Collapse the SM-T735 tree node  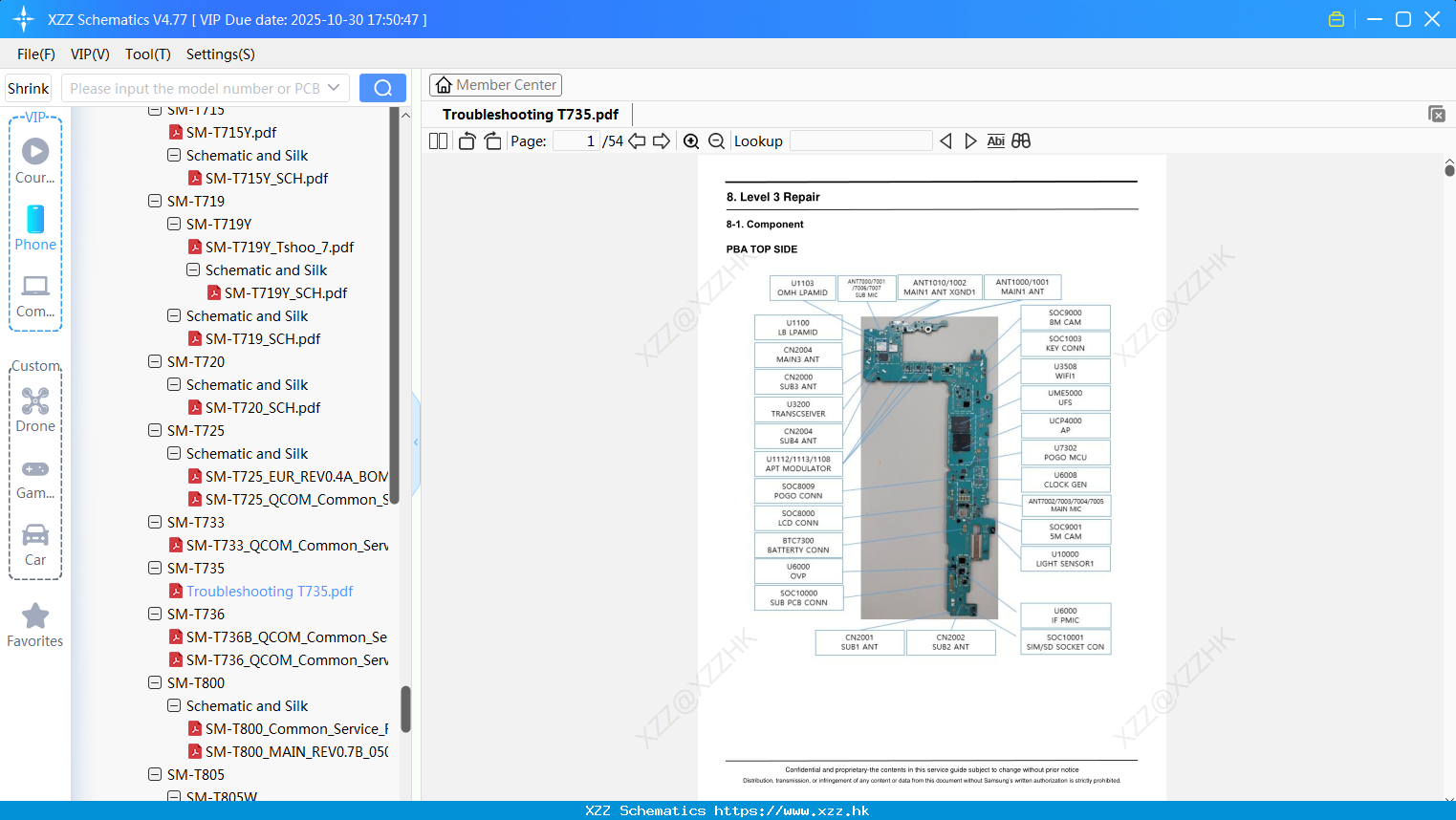pyautogui.click(x=155, y=568)
